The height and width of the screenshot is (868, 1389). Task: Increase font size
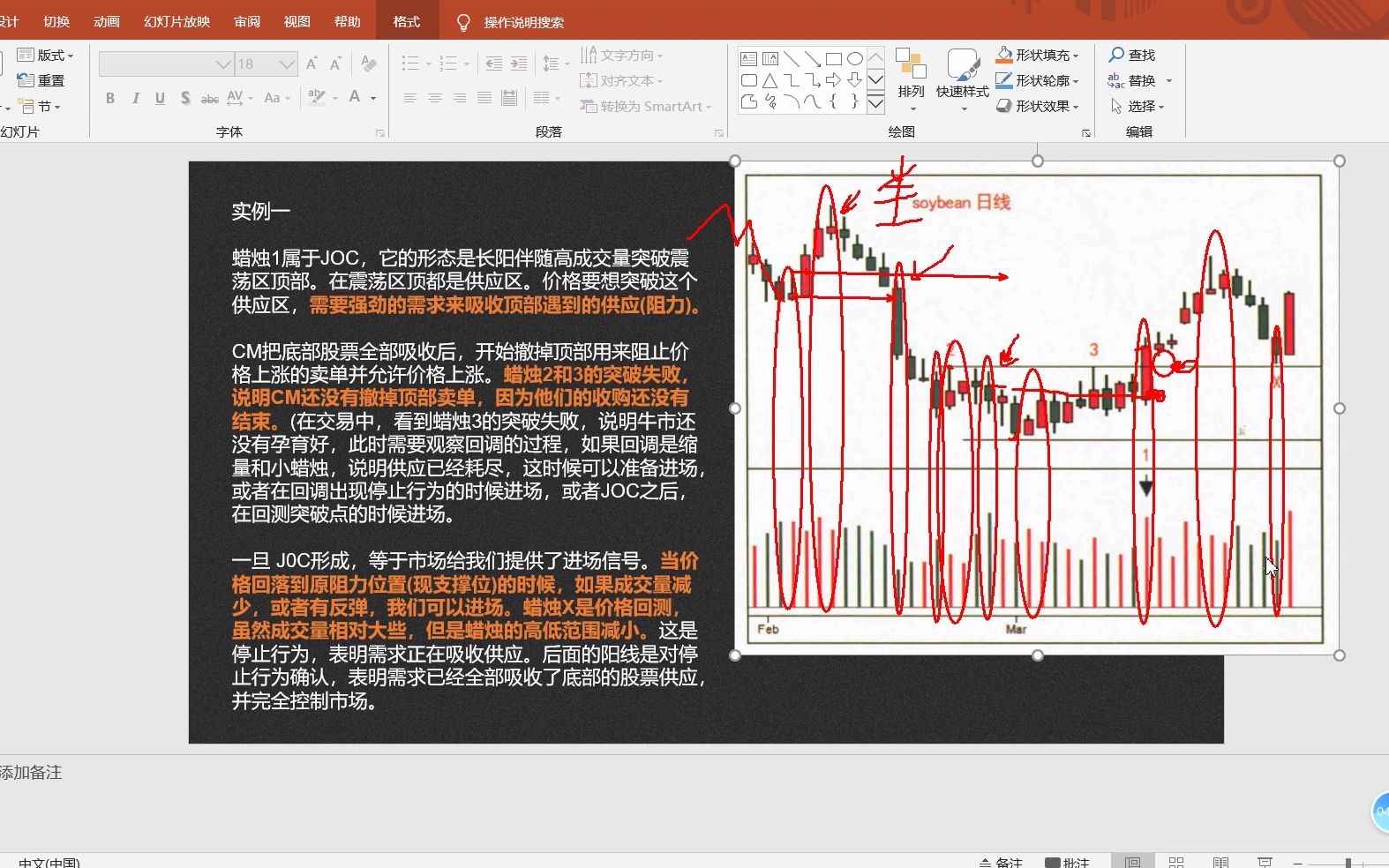[312, 64]
